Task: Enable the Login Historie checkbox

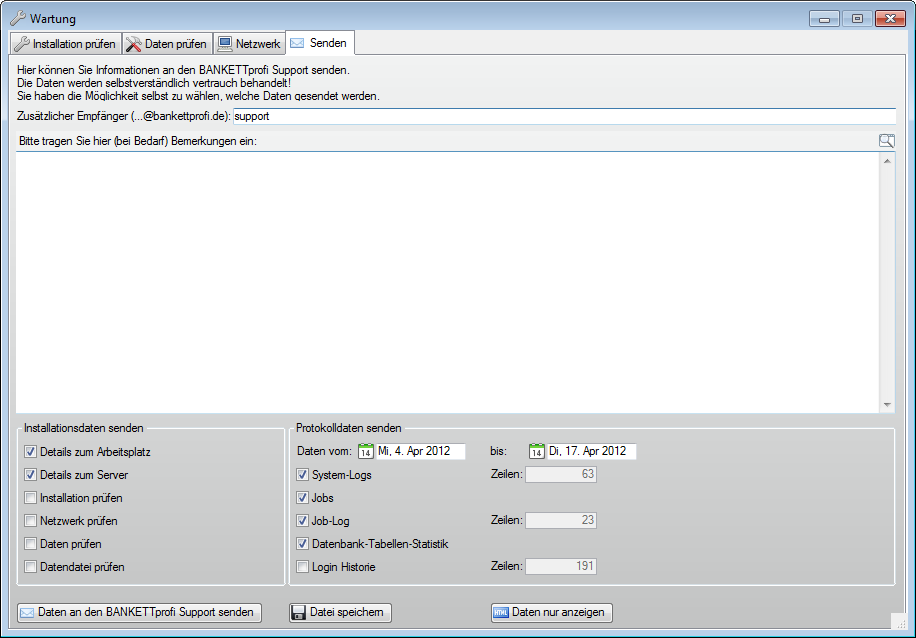Action: click(x=303, y=567)
